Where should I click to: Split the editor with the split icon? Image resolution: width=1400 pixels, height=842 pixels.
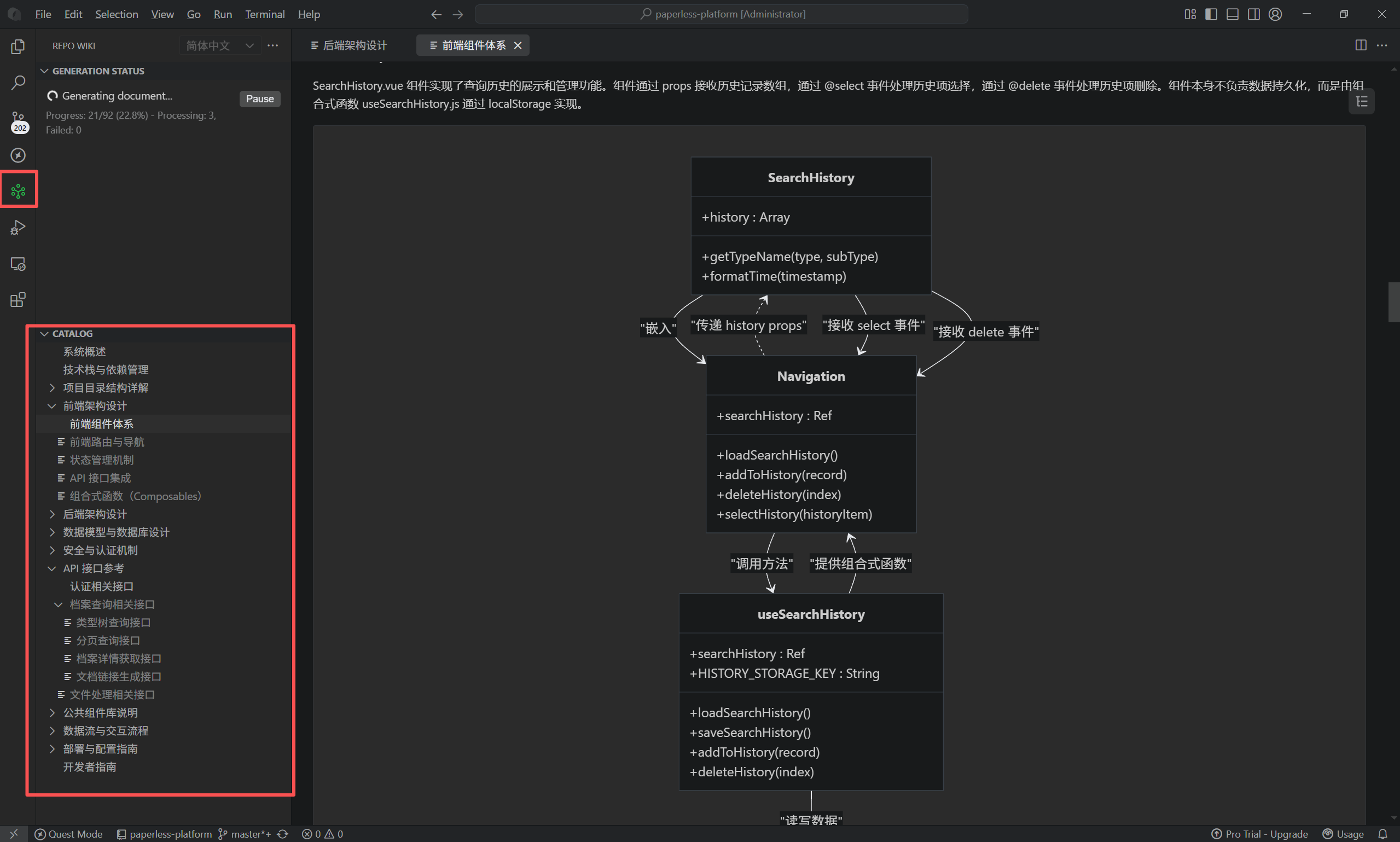point(1360,45)
